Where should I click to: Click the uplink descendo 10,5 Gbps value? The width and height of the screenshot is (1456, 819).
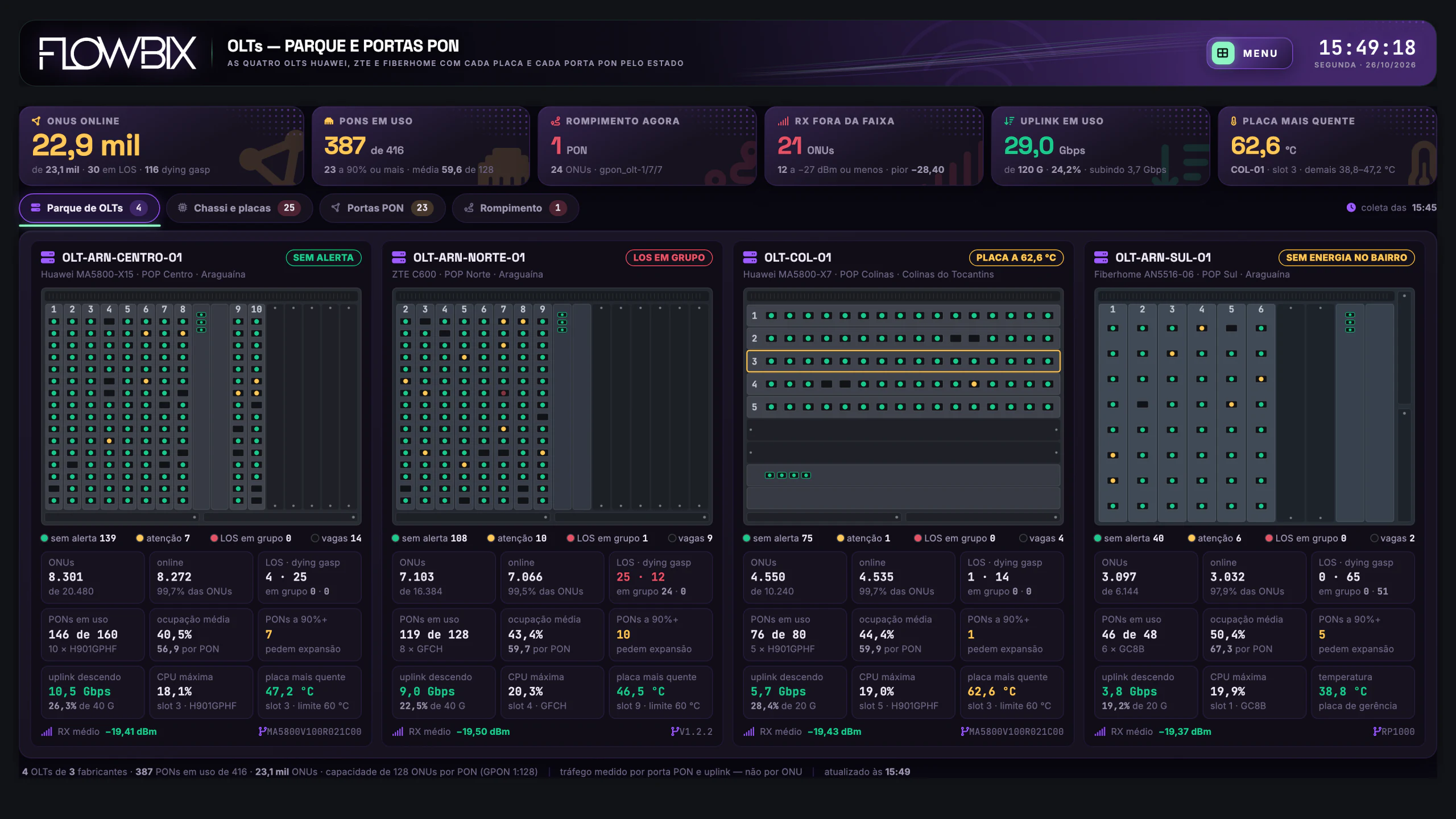(x=80, y=692)
